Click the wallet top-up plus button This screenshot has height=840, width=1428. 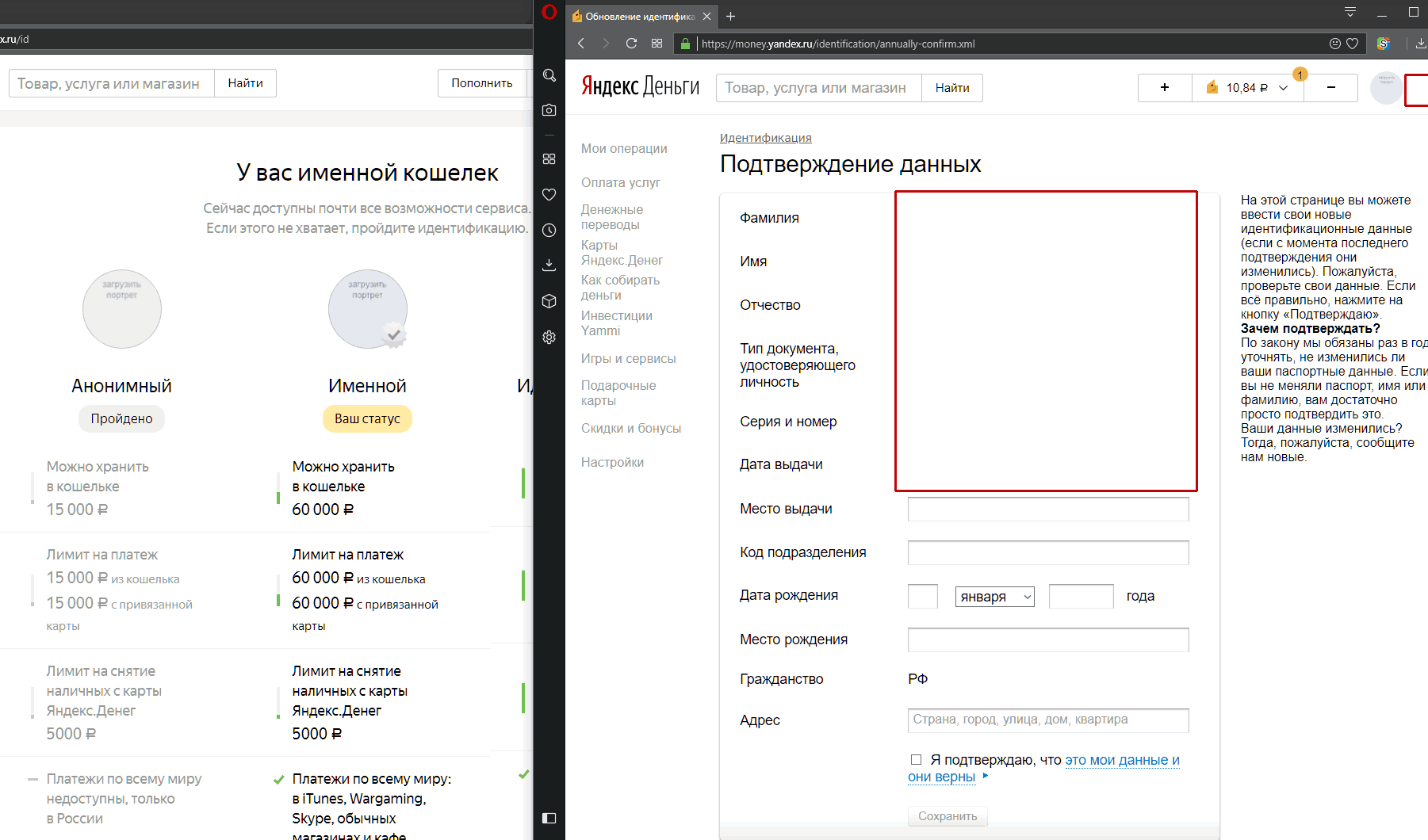[x=1165, y=88]
